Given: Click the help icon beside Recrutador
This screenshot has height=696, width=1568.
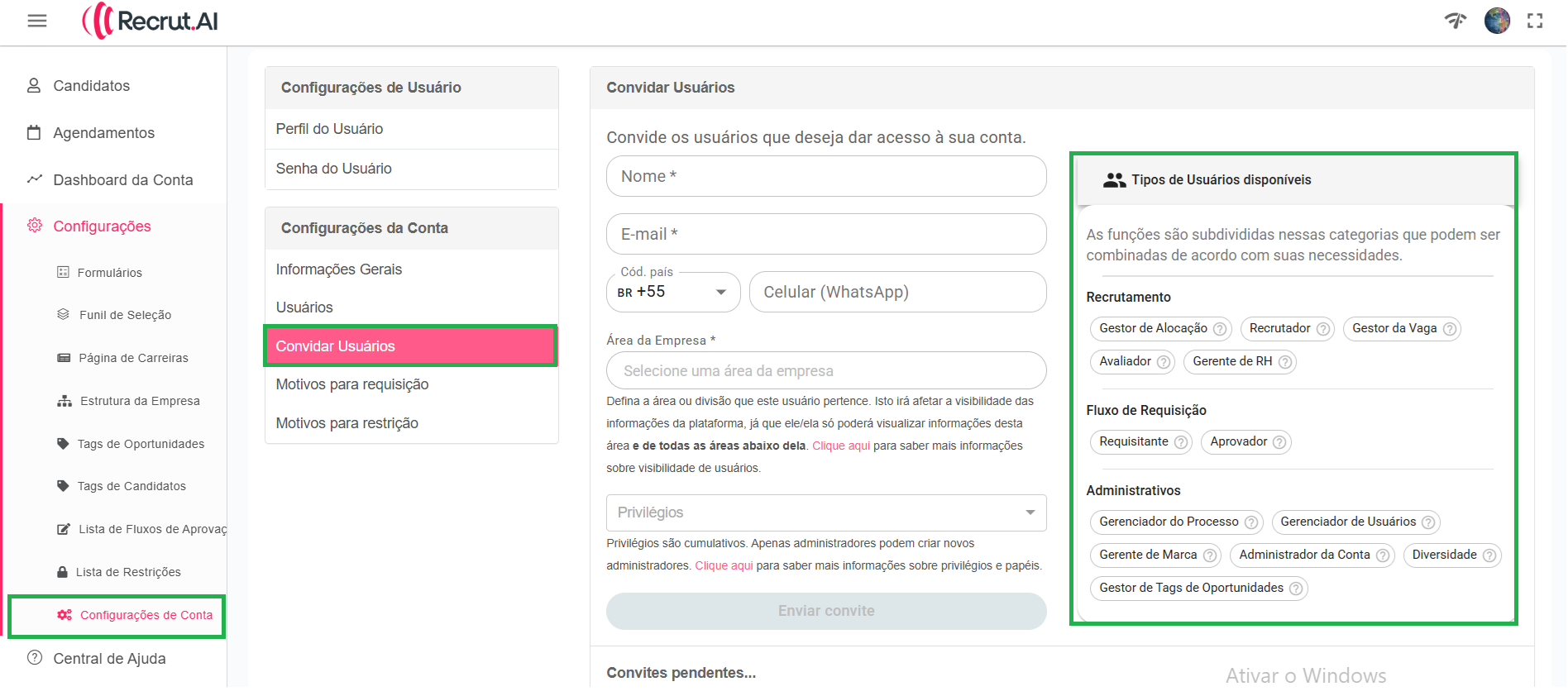Looking at the screenshot, I should point(1323,329).
